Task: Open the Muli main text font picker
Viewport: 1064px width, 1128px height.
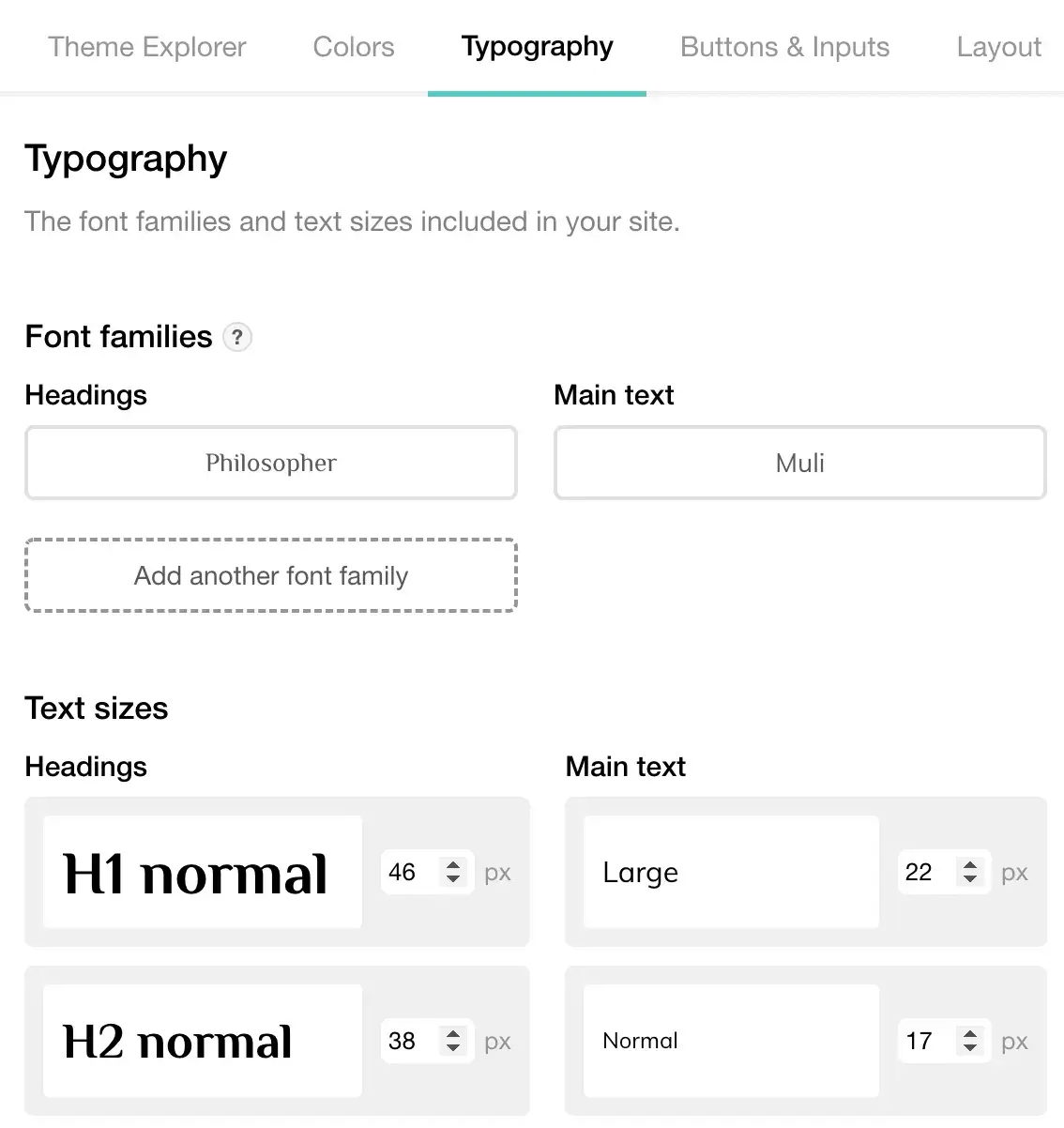Action: pos(800,463)
